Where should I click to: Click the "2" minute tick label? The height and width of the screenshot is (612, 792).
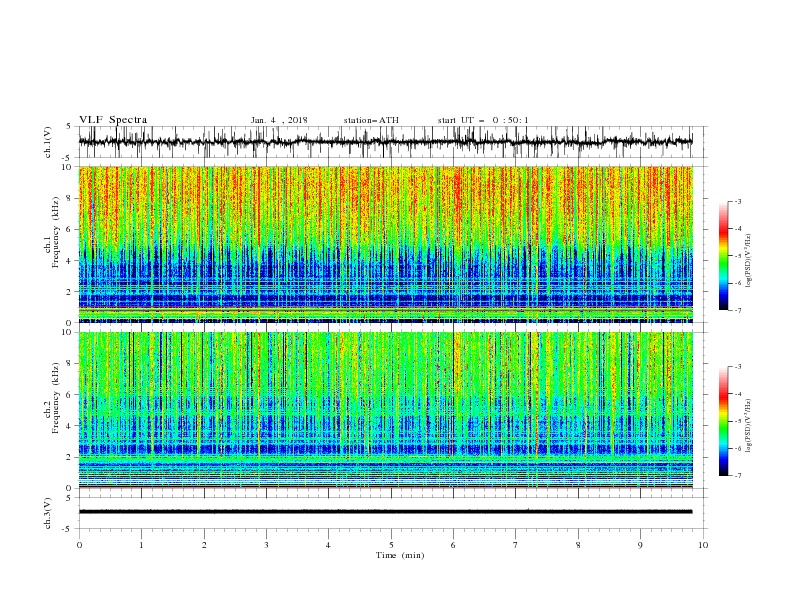tap(204, 545)
